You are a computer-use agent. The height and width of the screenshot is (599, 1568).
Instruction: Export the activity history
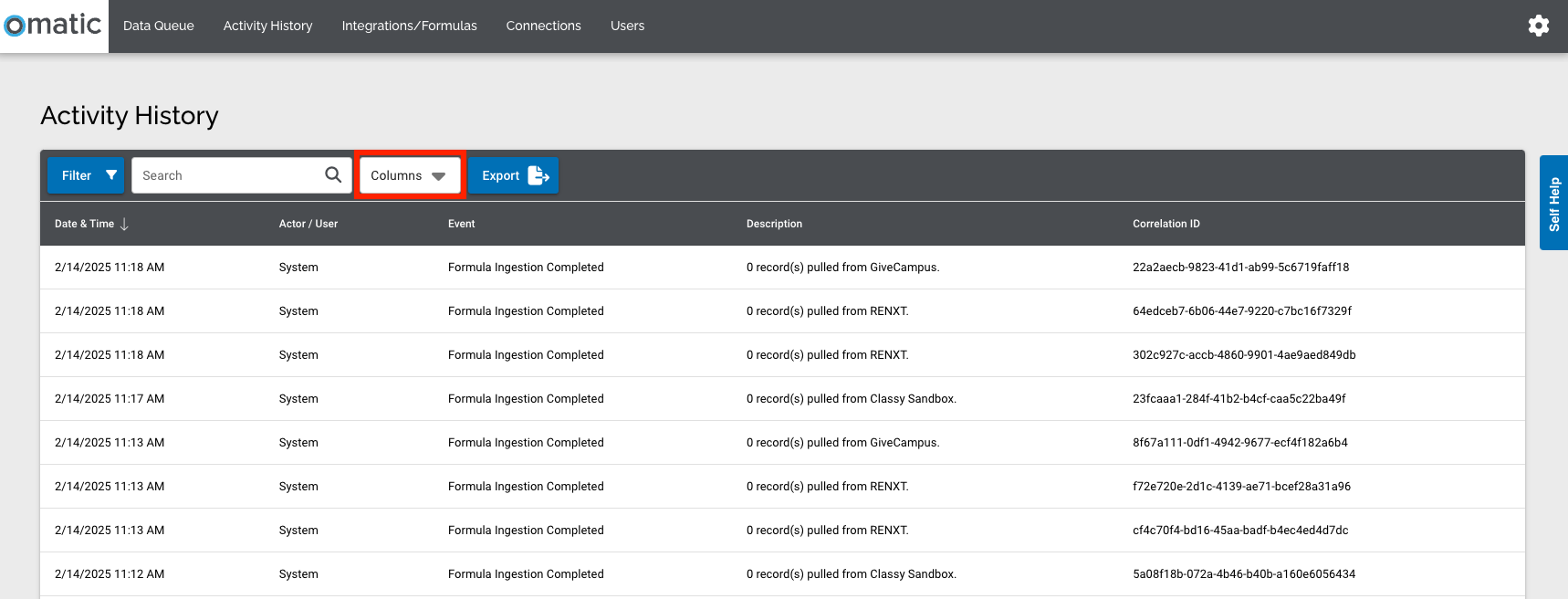(514, 175)
